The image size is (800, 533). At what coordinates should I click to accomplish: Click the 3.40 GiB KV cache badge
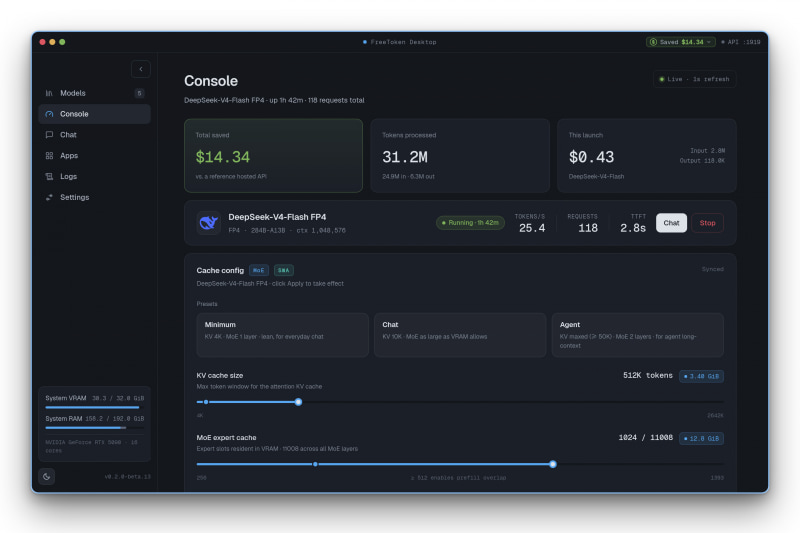coord(701,376)
